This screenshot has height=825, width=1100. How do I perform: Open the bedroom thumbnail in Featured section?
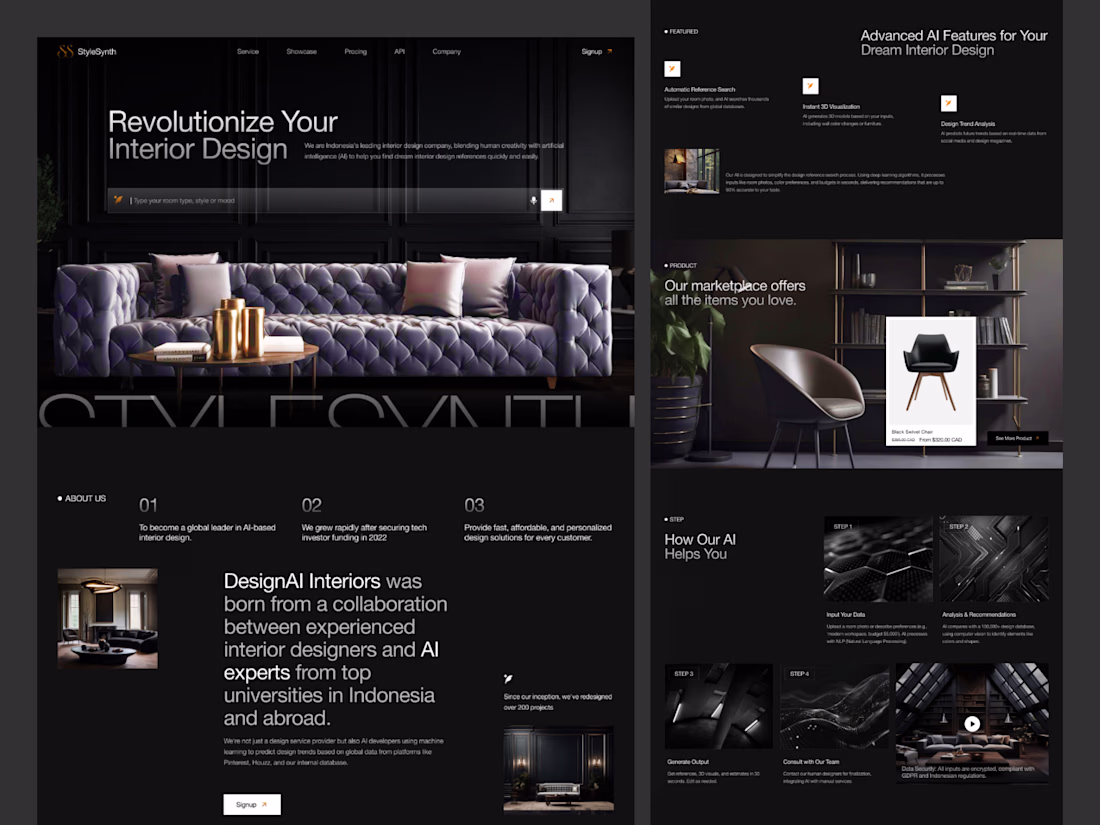692,170
